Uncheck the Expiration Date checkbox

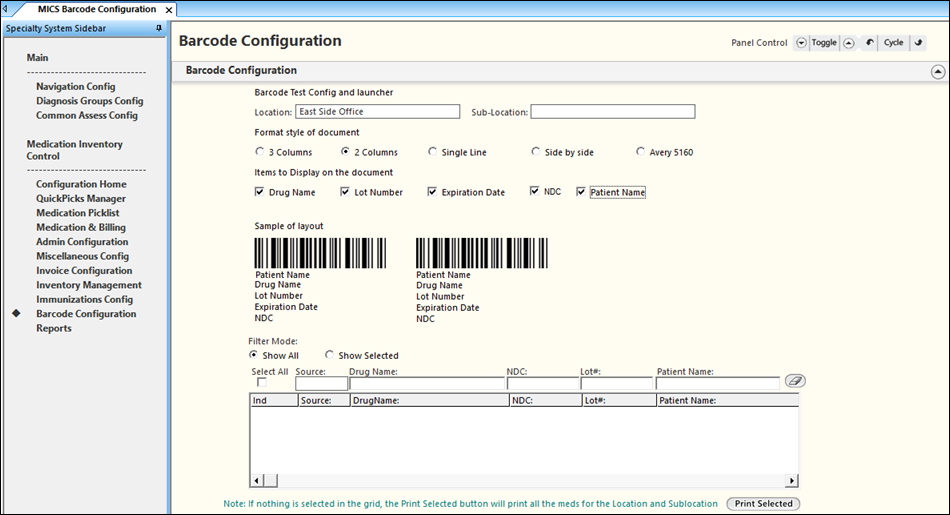pyautogui.click(x=432, y=191)
